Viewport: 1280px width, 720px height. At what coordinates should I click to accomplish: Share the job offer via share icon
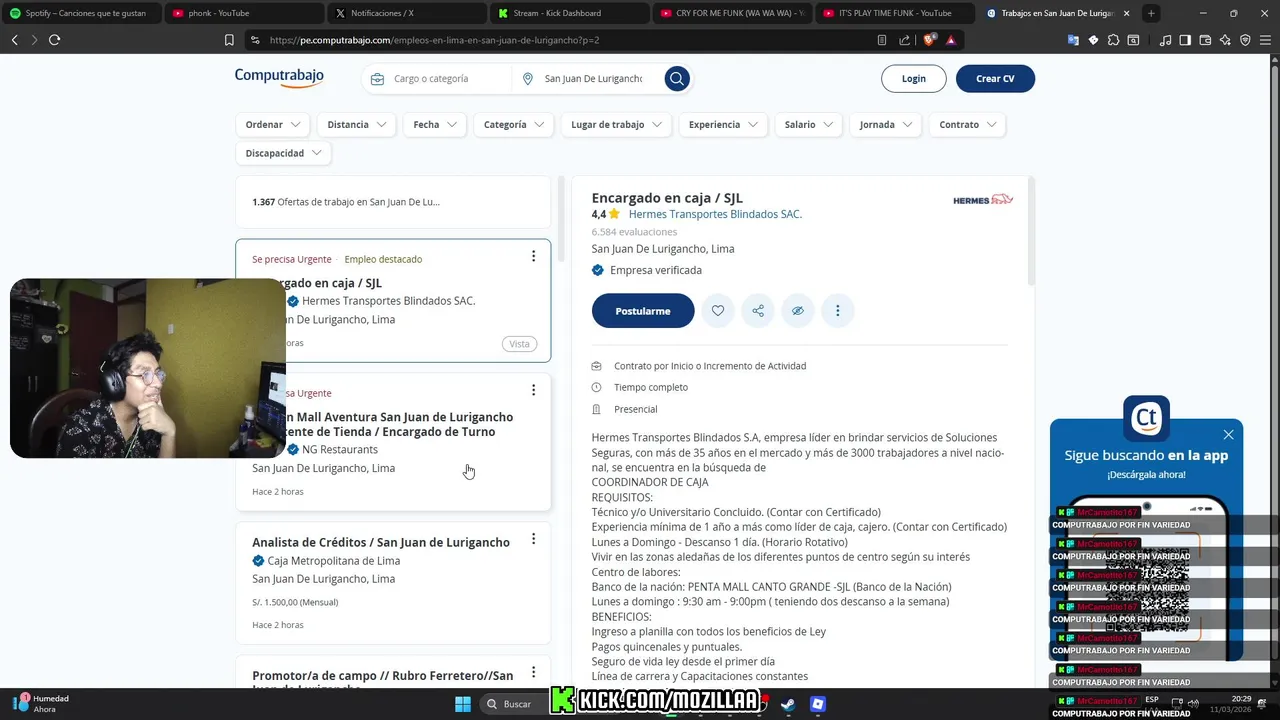tap(758, 311)
